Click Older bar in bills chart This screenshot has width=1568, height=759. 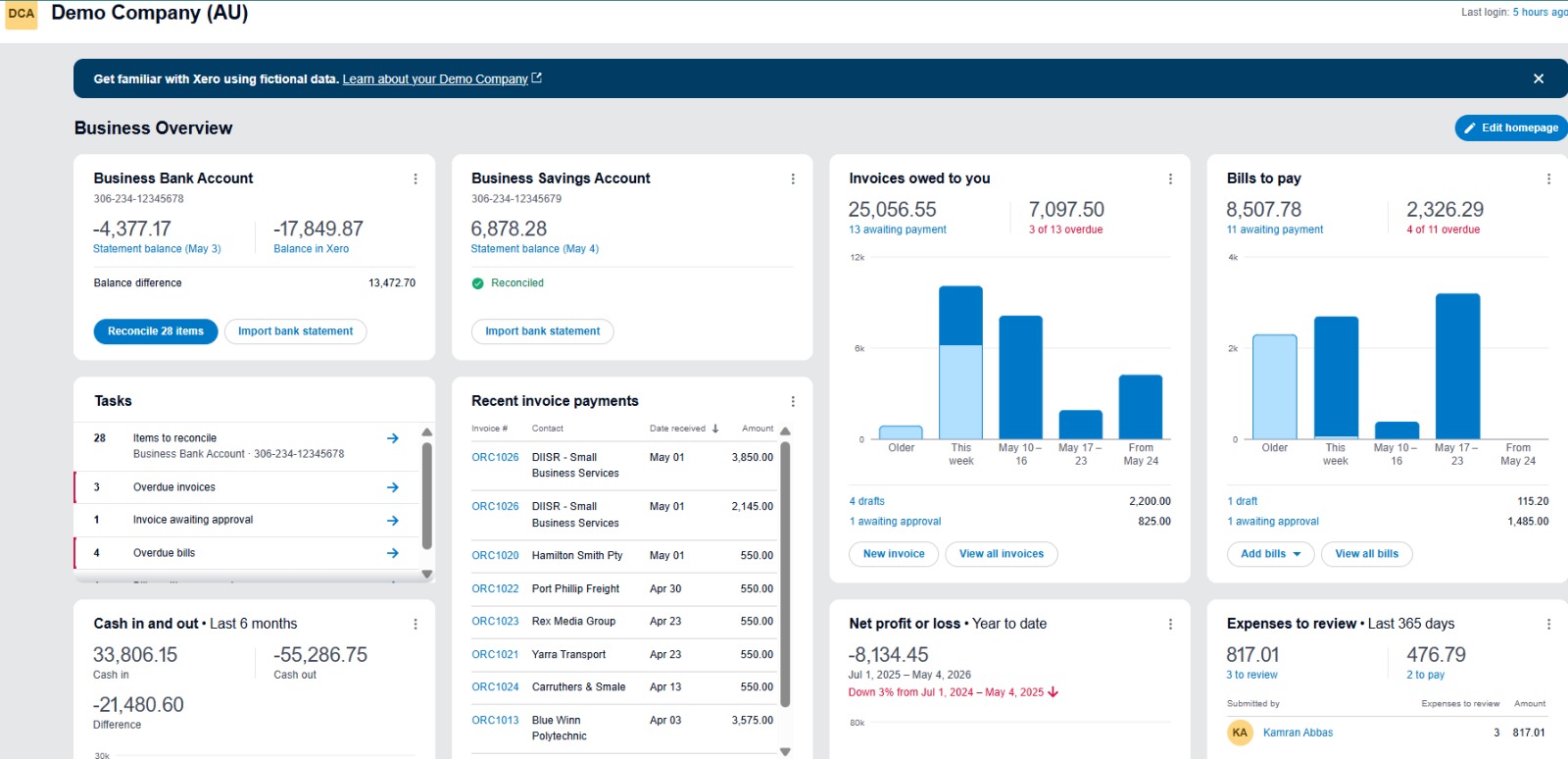(x=1275, y=386)
